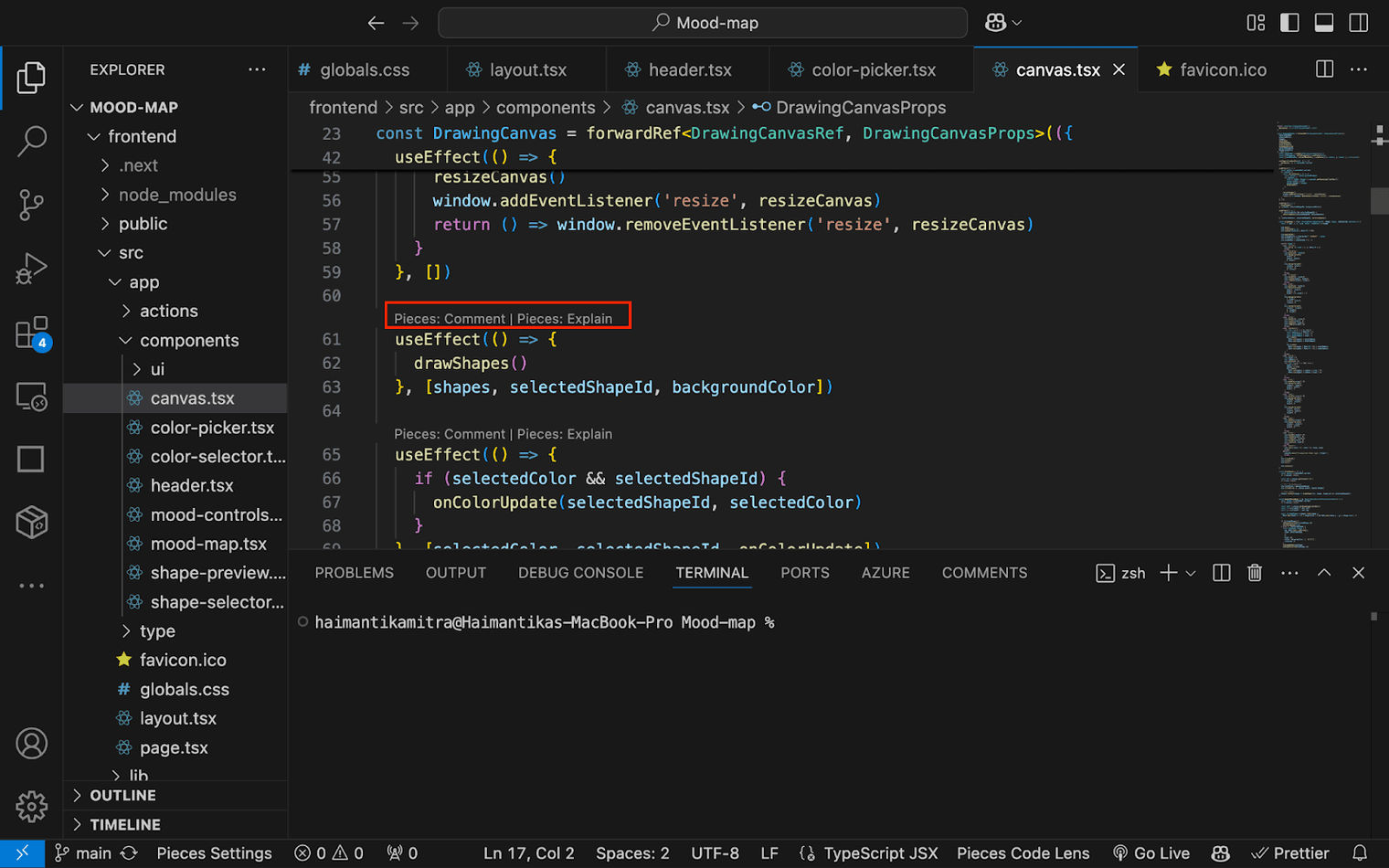This screenshot has width=1389, height=868.
Task: Go back with the left arrow
Action: click(x=376, y=23)
